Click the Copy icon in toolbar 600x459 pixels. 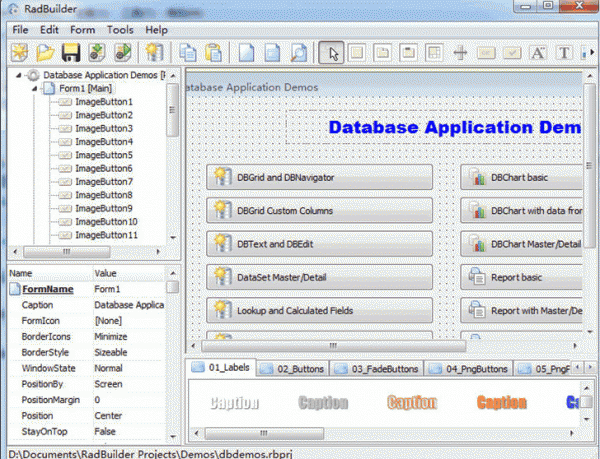[188, 52]
